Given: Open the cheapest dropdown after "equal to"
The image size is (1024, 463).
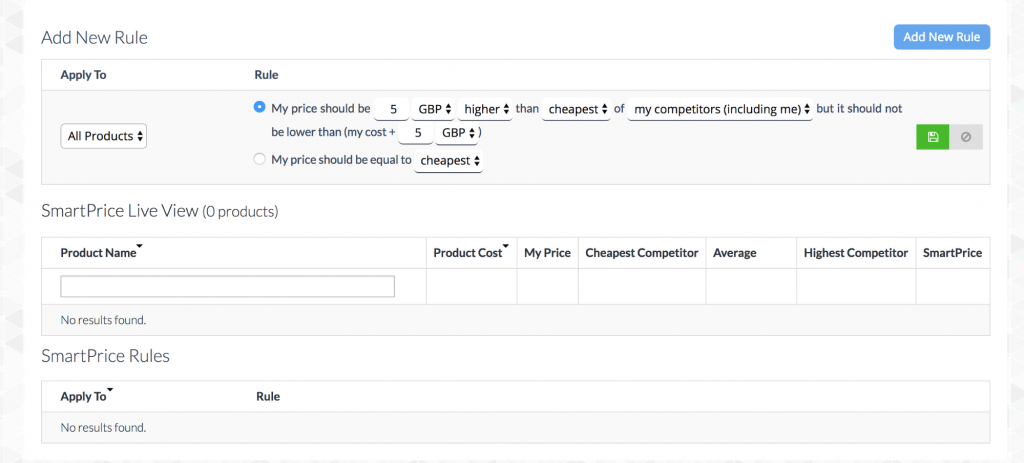Looking at the screenshot, I should pyautogui.click(x=449, y=160).
